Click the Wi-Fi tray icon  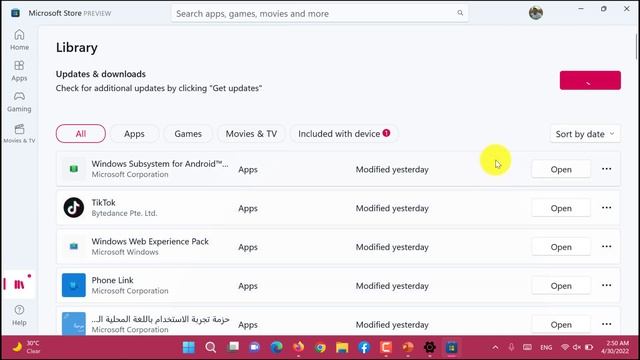click(x=565, y=347)
